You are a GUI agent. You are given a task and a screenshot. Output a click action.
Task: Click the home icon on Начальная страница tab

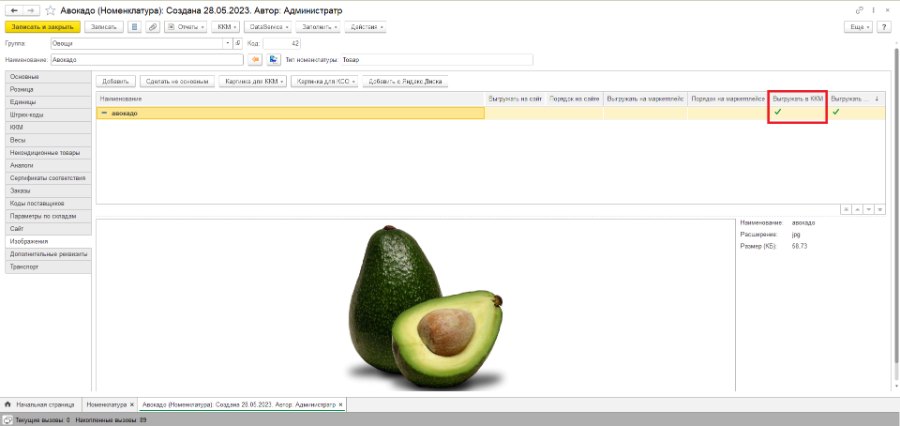click(8, 404)
